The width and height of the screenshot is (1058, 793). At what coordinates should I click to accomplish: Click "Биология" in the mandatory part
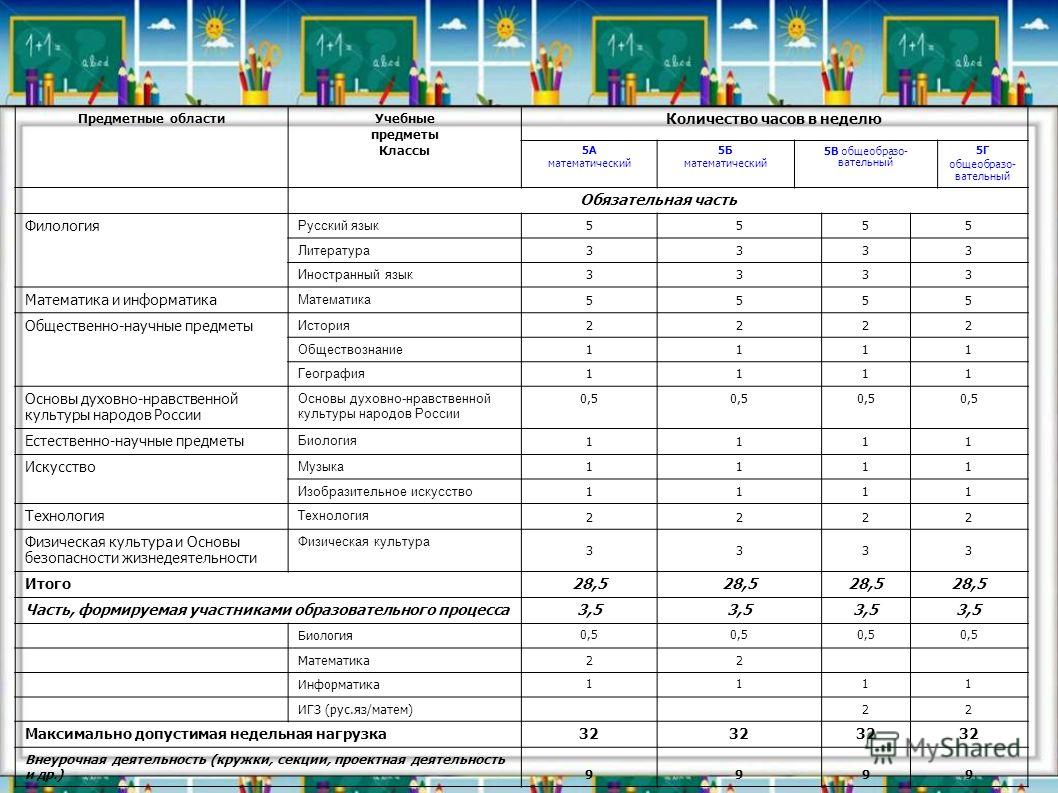(x=327, y=441)
